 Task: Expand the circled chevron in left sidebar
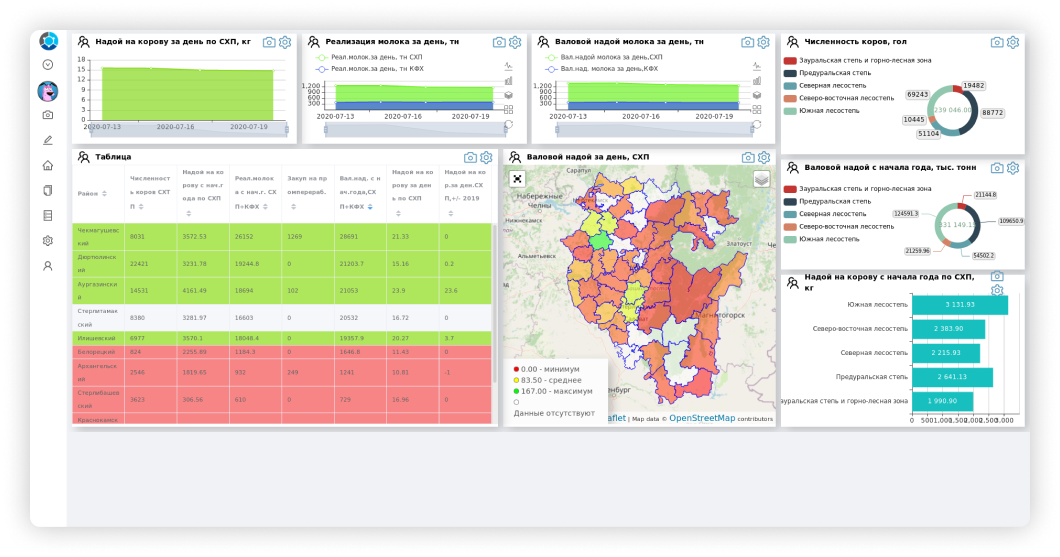click(x=47, y=65)
